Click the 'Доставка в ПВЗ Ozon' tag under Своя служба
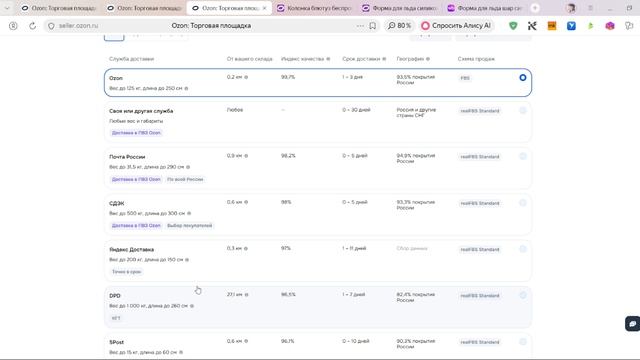This screenshot has height=360, width=640. click(x=136, y=133)
